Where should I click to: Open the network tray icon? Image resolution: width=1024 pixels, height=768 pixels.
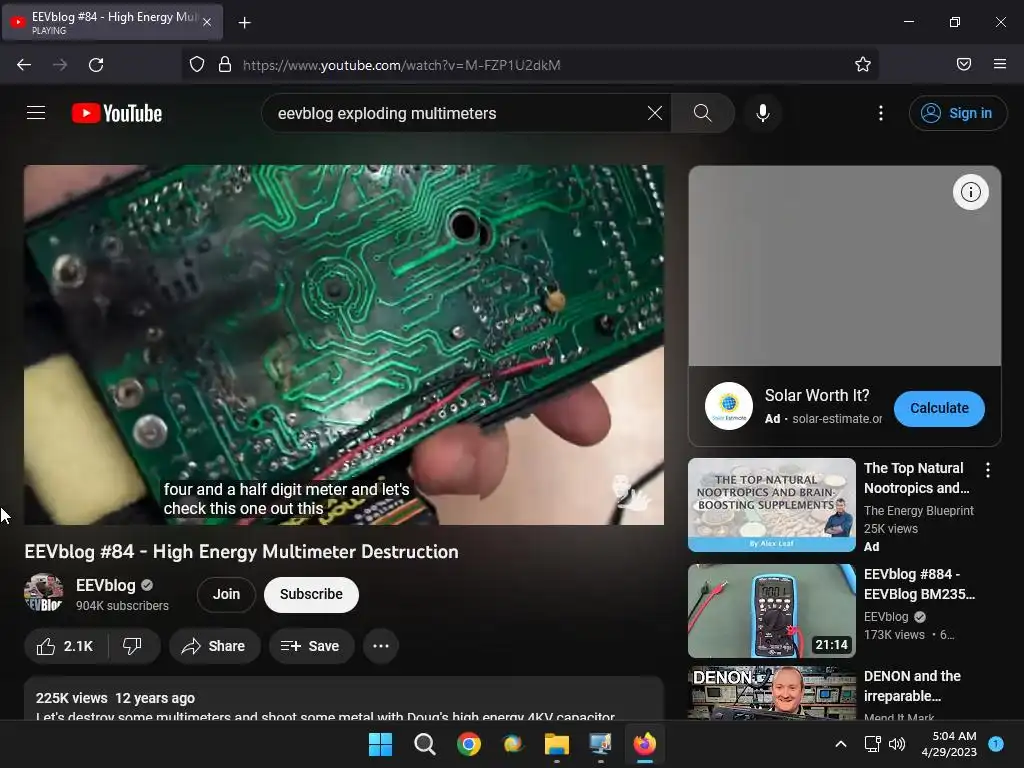click(x=872, y=744)
